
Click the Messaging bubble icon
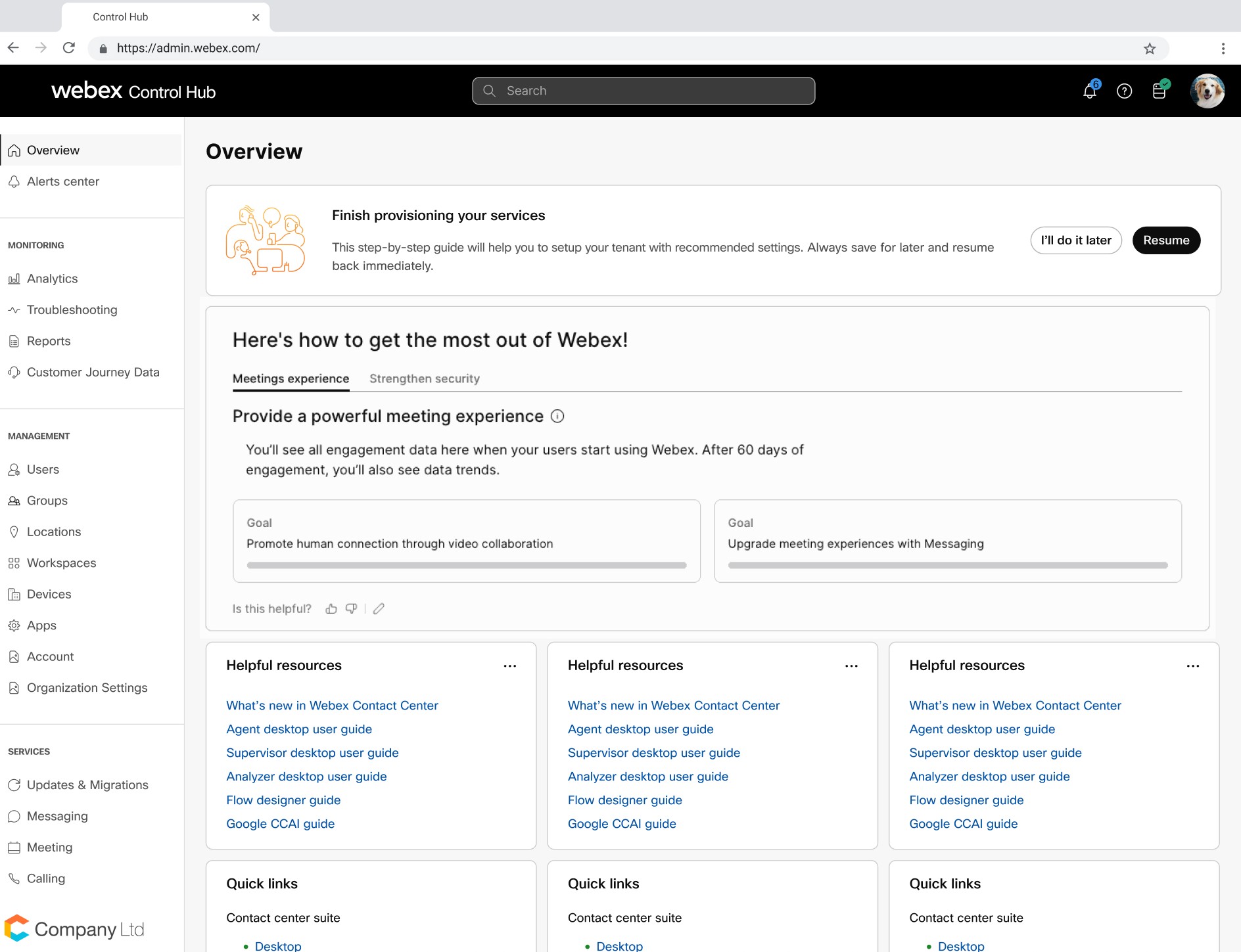(14, 816)
